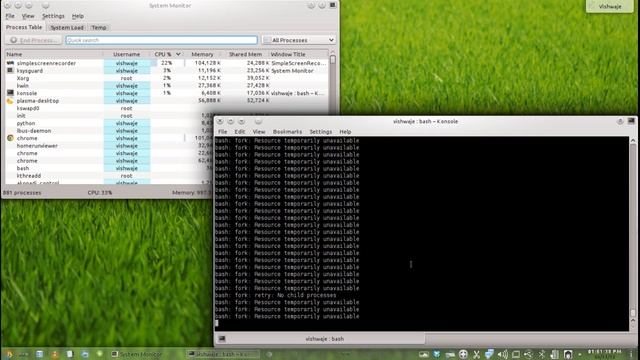
Task: Click the Bluetooth icon in the system tray
Action: [542, 354]
